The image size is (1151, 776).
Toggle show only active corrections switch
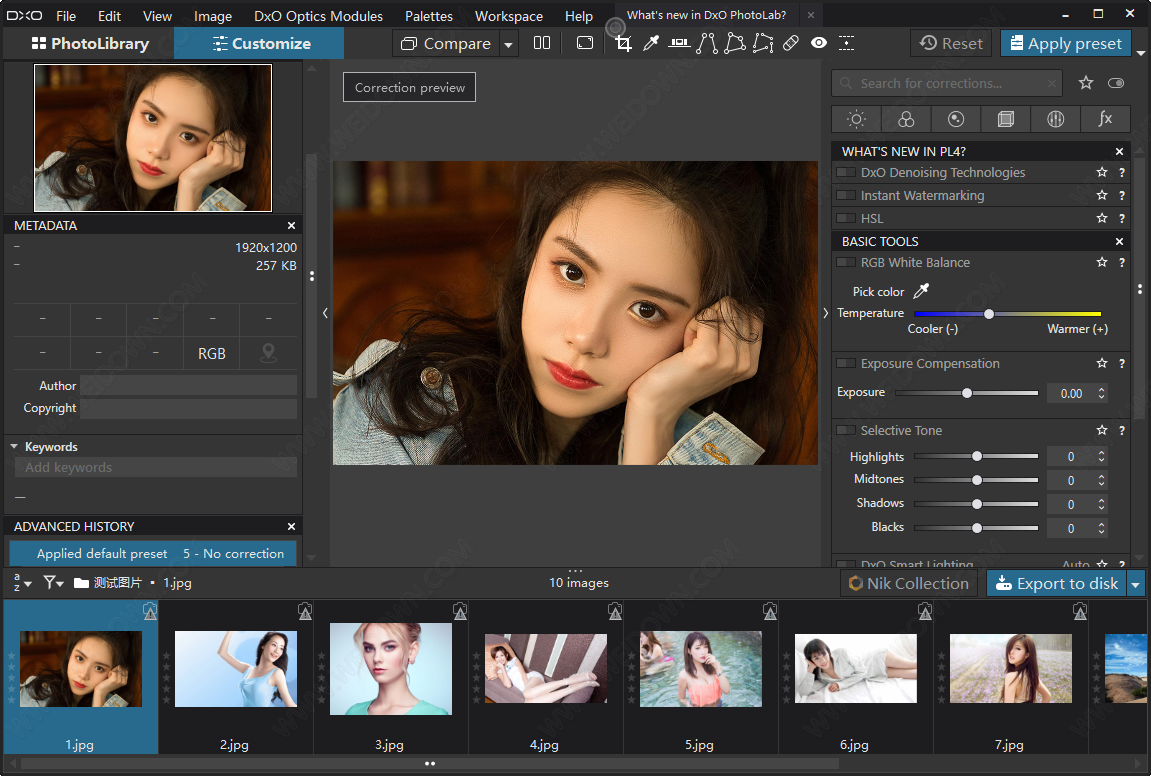tap(1116, 83)
